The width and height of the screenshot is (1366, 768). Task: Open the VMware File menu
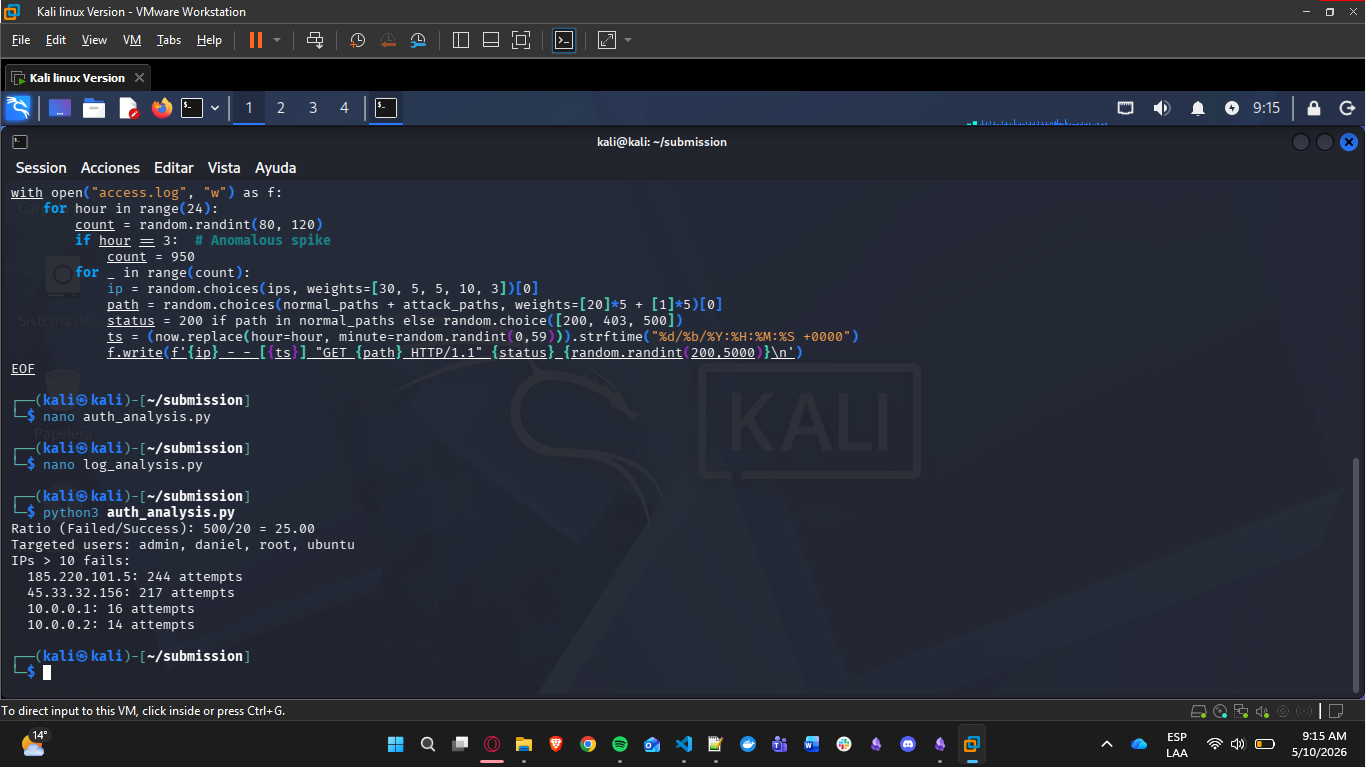[21, 40]
